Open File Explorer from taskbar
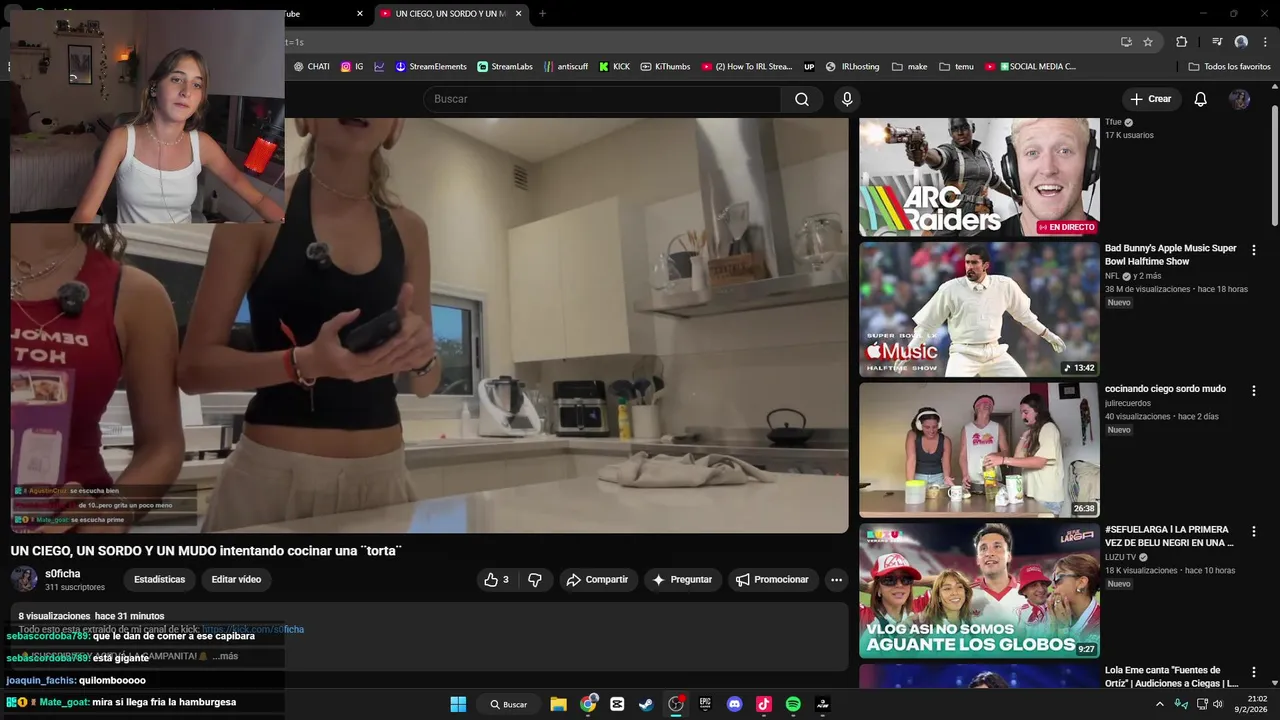Image resolution: width=1280 pixels, height=720 pixels. pyautogui.click(x=558, y=704)
